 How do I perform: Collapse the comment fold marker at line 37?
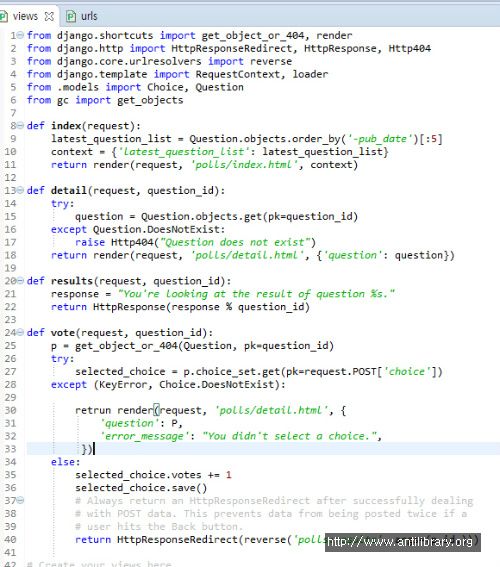21,500
